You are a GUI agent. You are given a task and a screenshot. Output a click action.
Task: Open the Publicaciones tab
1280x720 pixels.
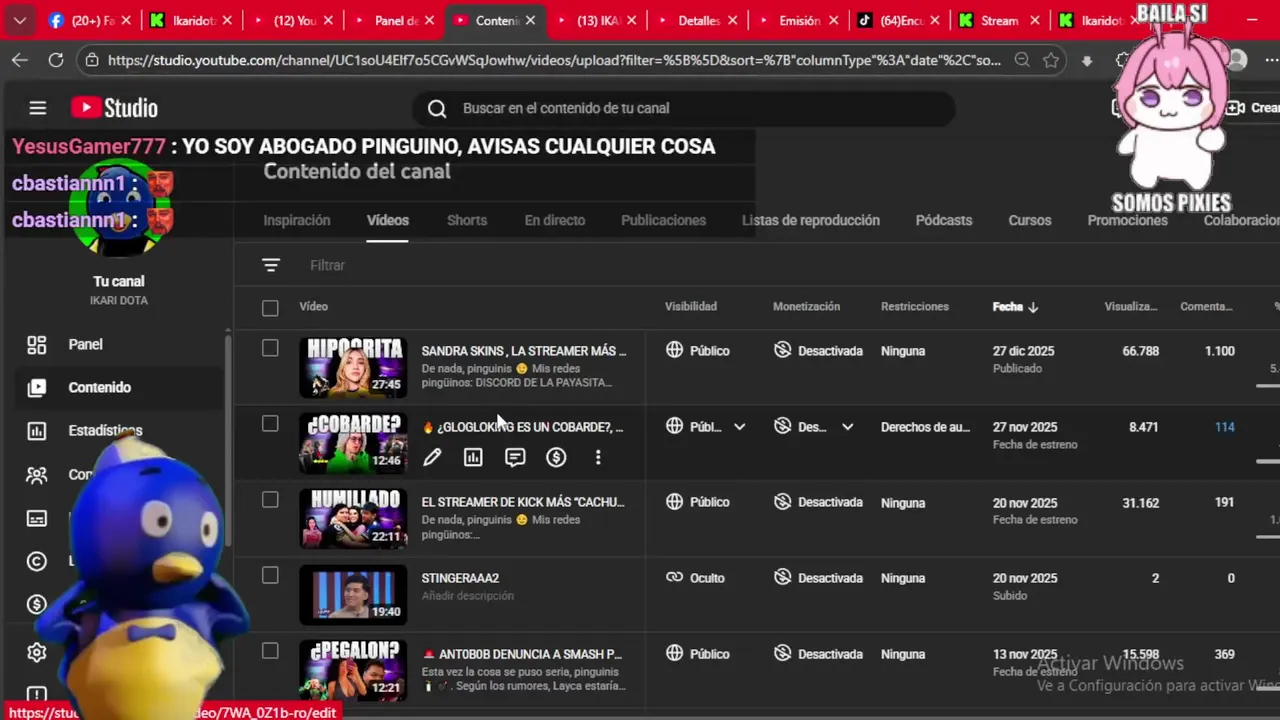click(663, 220)
